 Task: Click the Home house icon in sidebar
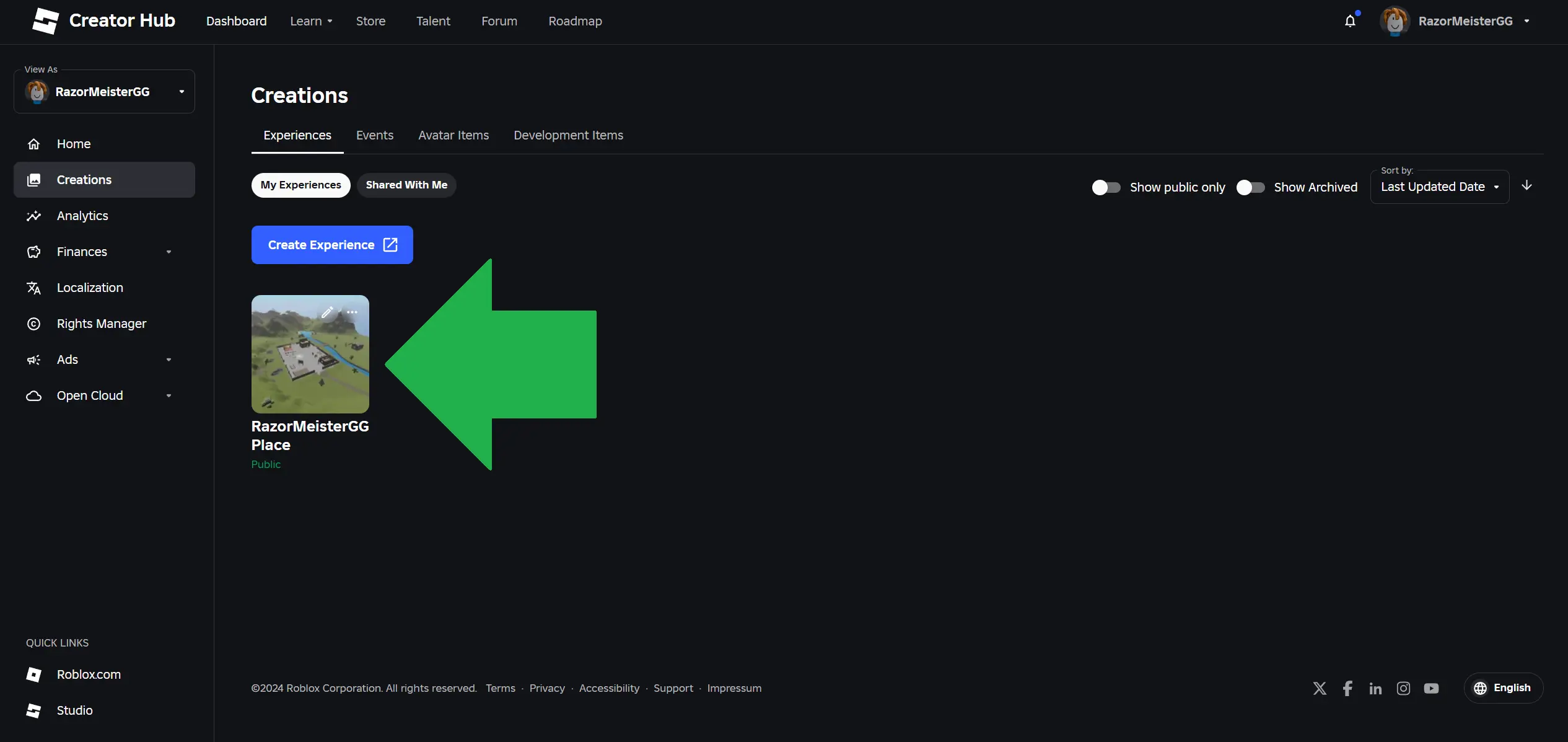(x=34, y=144)
